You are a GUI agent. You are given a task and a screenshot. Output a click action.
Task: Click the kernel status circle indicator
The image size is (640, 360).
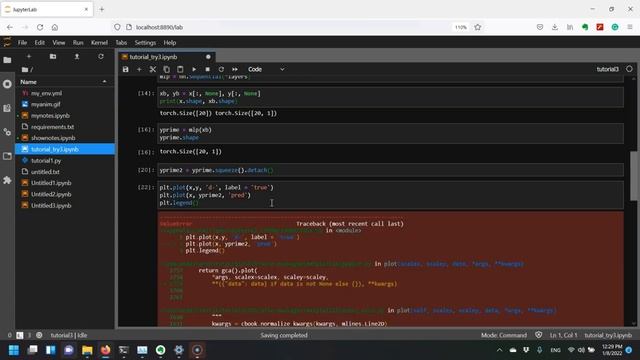629,69
